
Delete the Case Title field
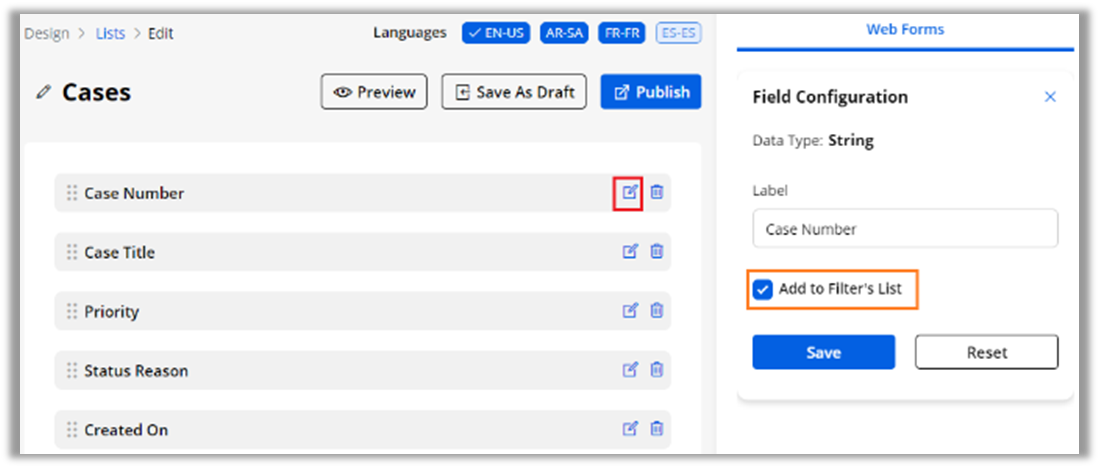tap(656, 252)
